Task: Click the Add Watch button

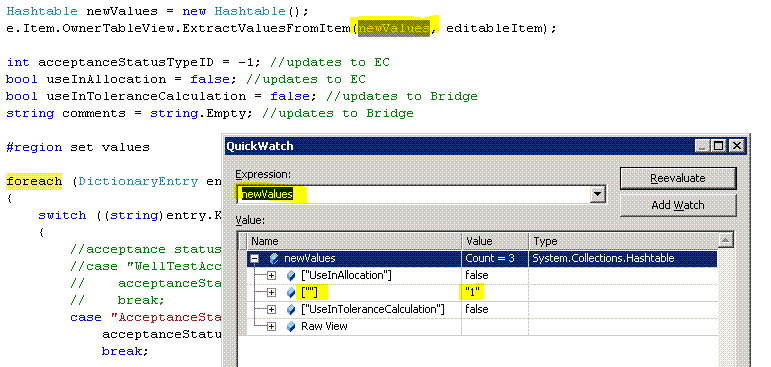Action: [678, 205]
